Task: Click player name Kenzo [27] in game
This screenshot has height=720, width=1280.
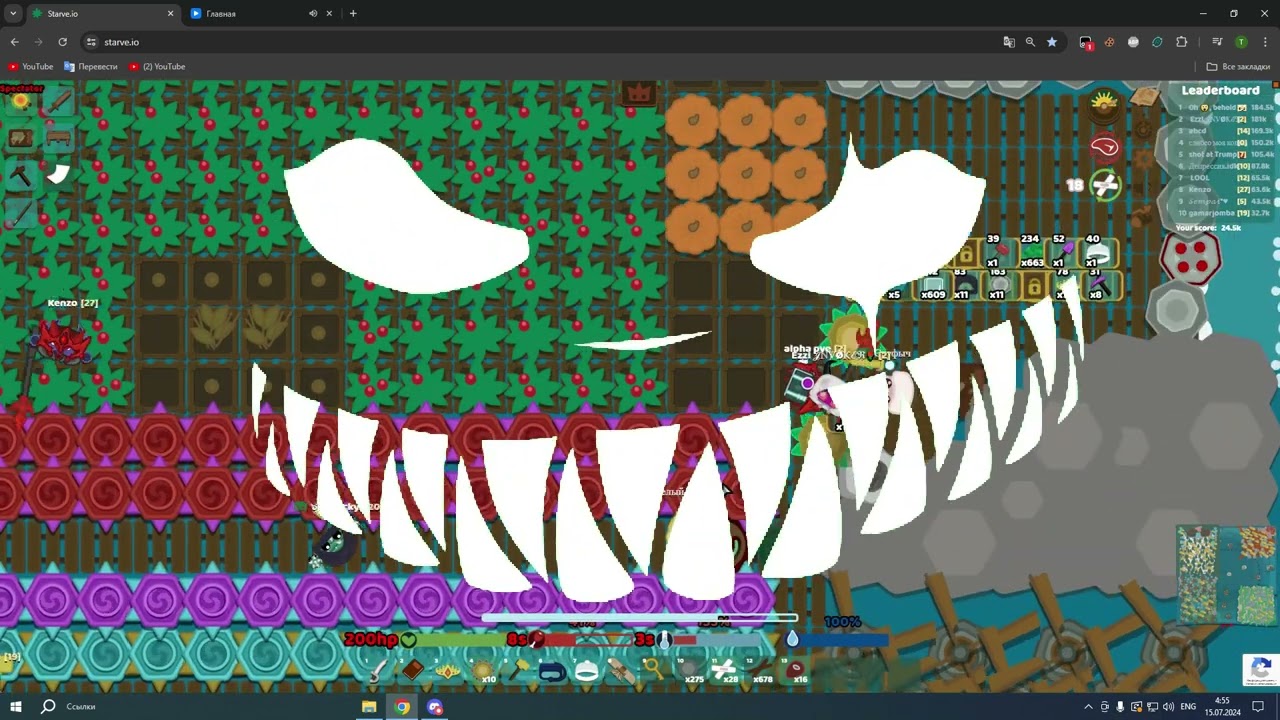Action: pos(73,302)
